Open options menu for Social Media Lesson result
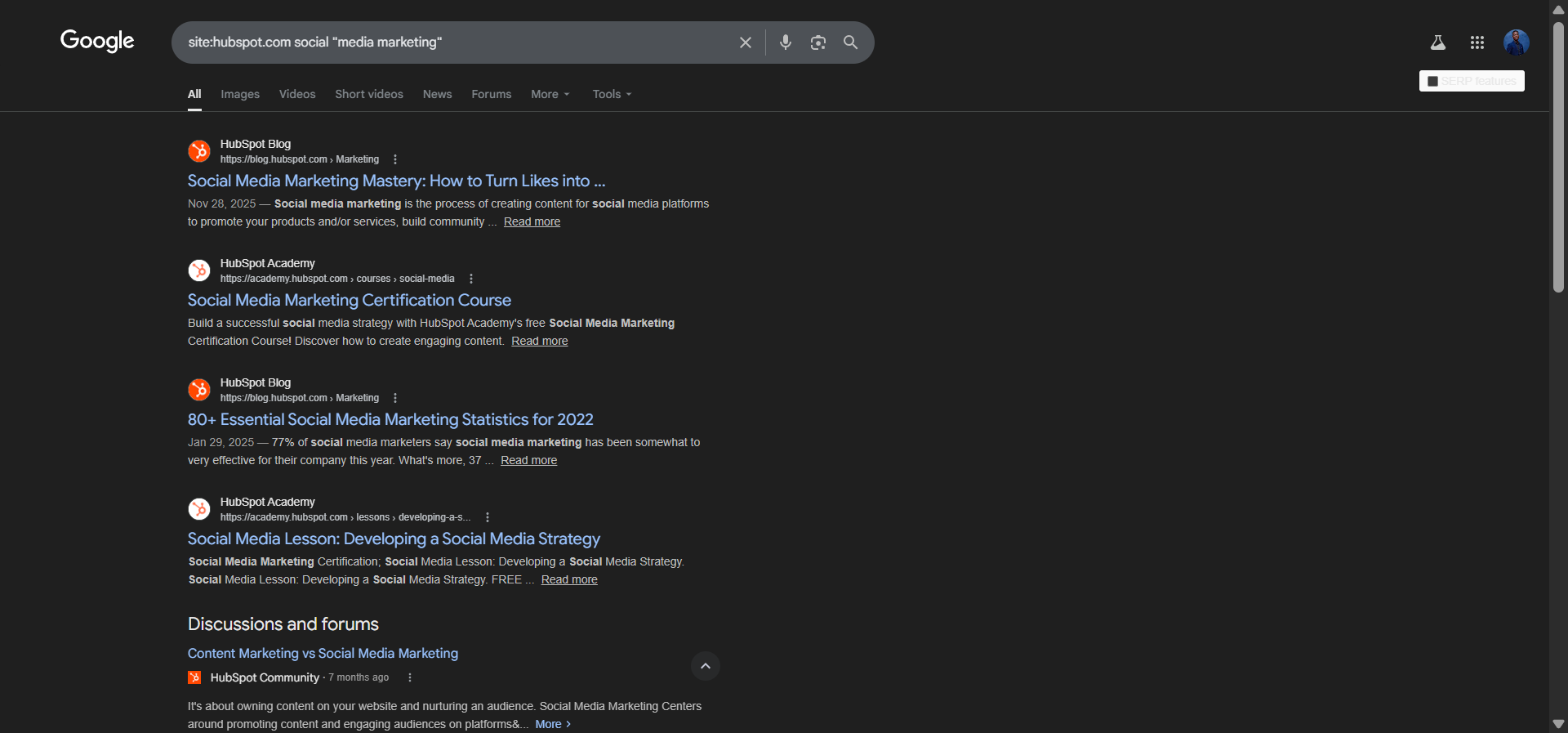The height and width of the screenshot is (733, 1568). (x=488, y=517)
